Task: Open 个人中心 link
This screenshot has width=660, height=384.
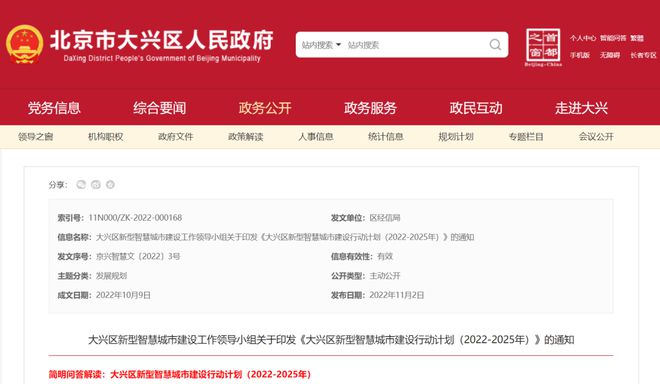Action: pos(583,38)
